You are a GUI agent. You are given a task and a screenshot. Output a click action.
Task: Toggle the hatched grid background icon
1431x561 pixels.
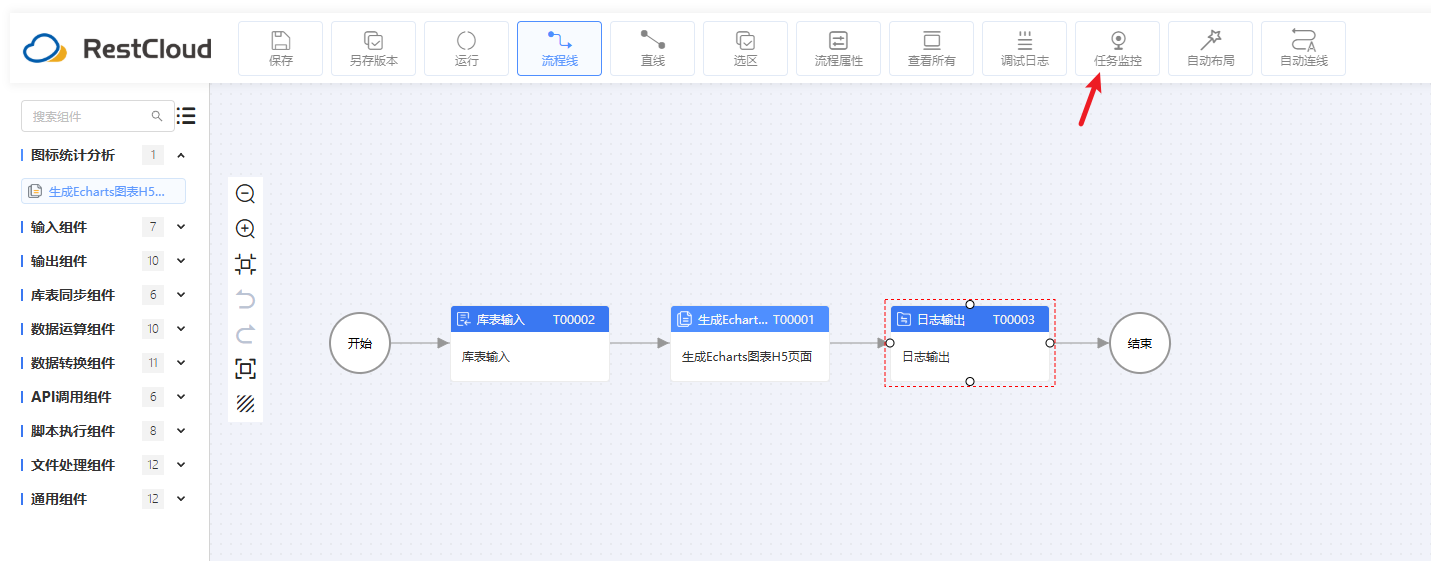[245, 404]
